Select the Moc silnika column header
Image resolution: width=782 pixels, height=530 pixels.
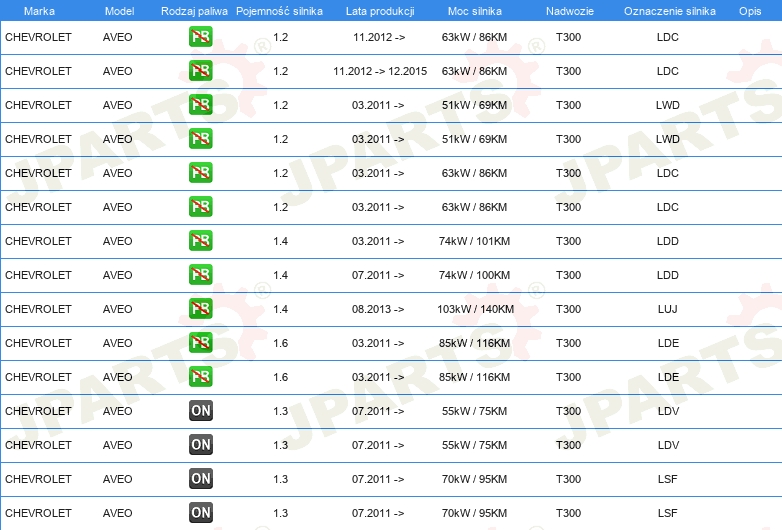[x=475, y=10]
